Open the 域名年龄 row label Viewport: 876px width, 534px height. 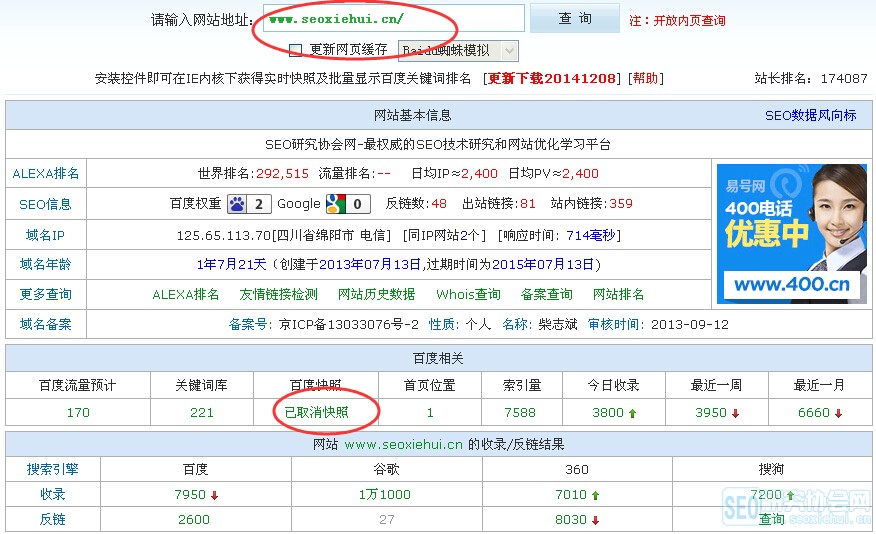46,264
